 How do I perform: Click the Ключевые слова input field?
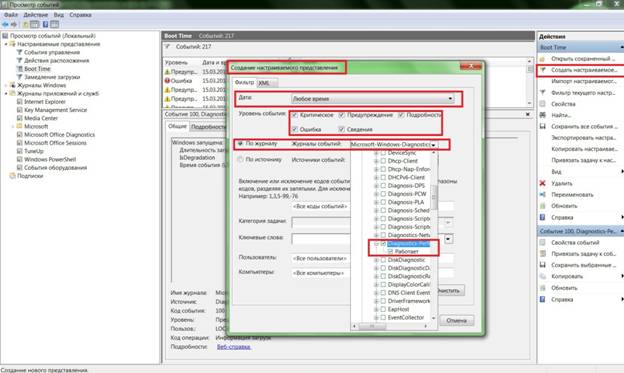pos(321,238)
